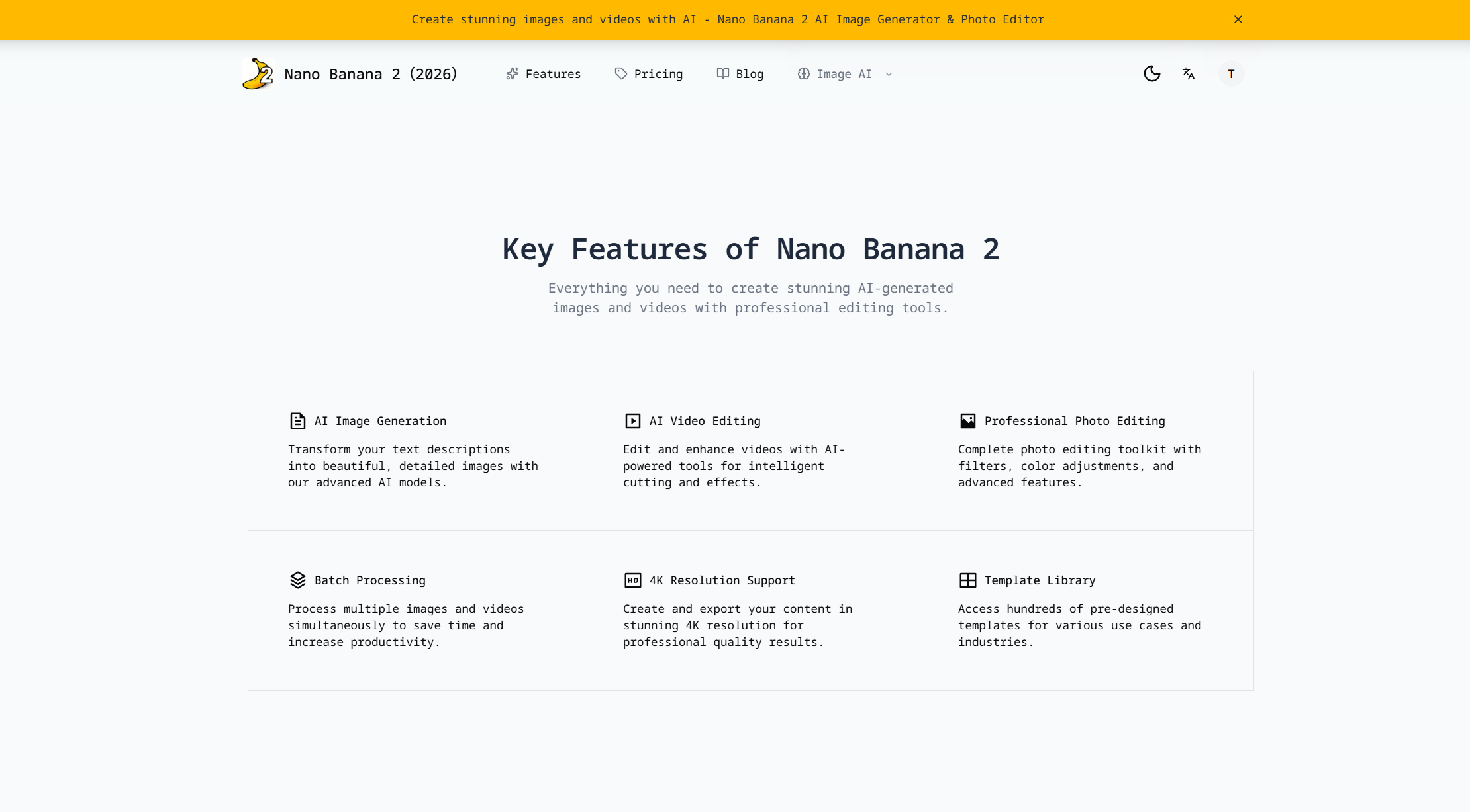Expand the Image AI dropdown chevron
The image size is (1470, 812).
coord(889,74)
